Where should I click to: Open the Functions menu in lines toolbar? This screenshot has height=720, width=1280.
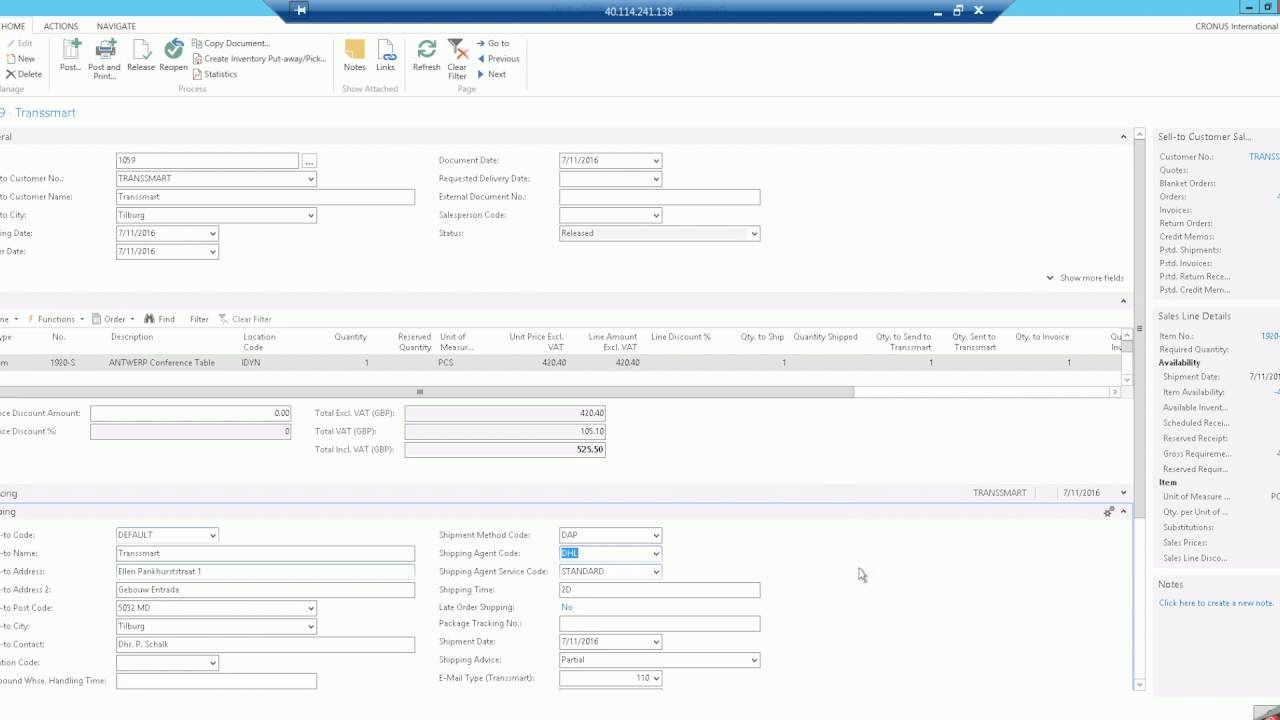(x=55, y=319)
